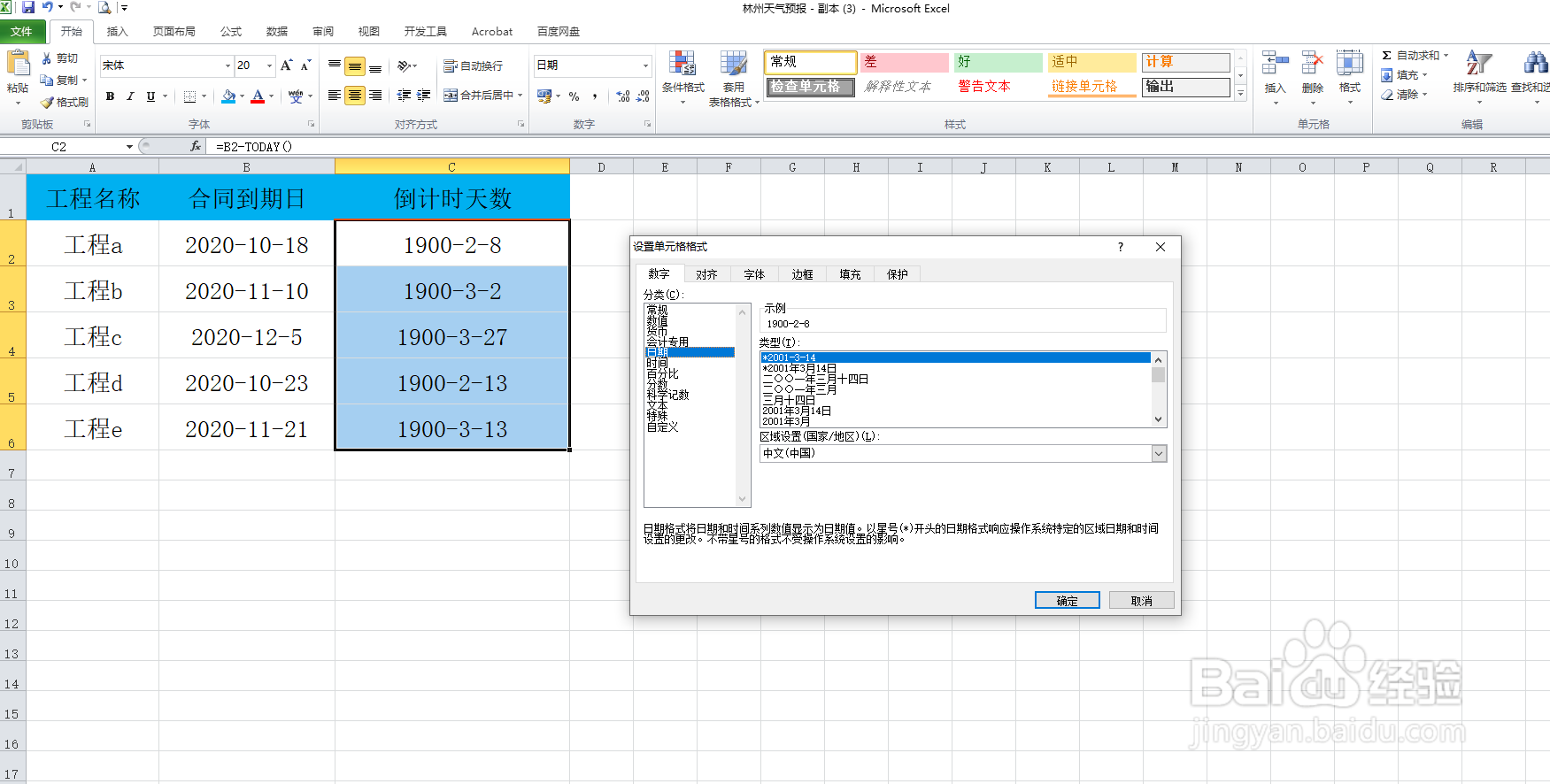Click the Comma Style icon
The width and height of the screenshot is (1550, 784).
pyautogui.click(x=595, y=96)
